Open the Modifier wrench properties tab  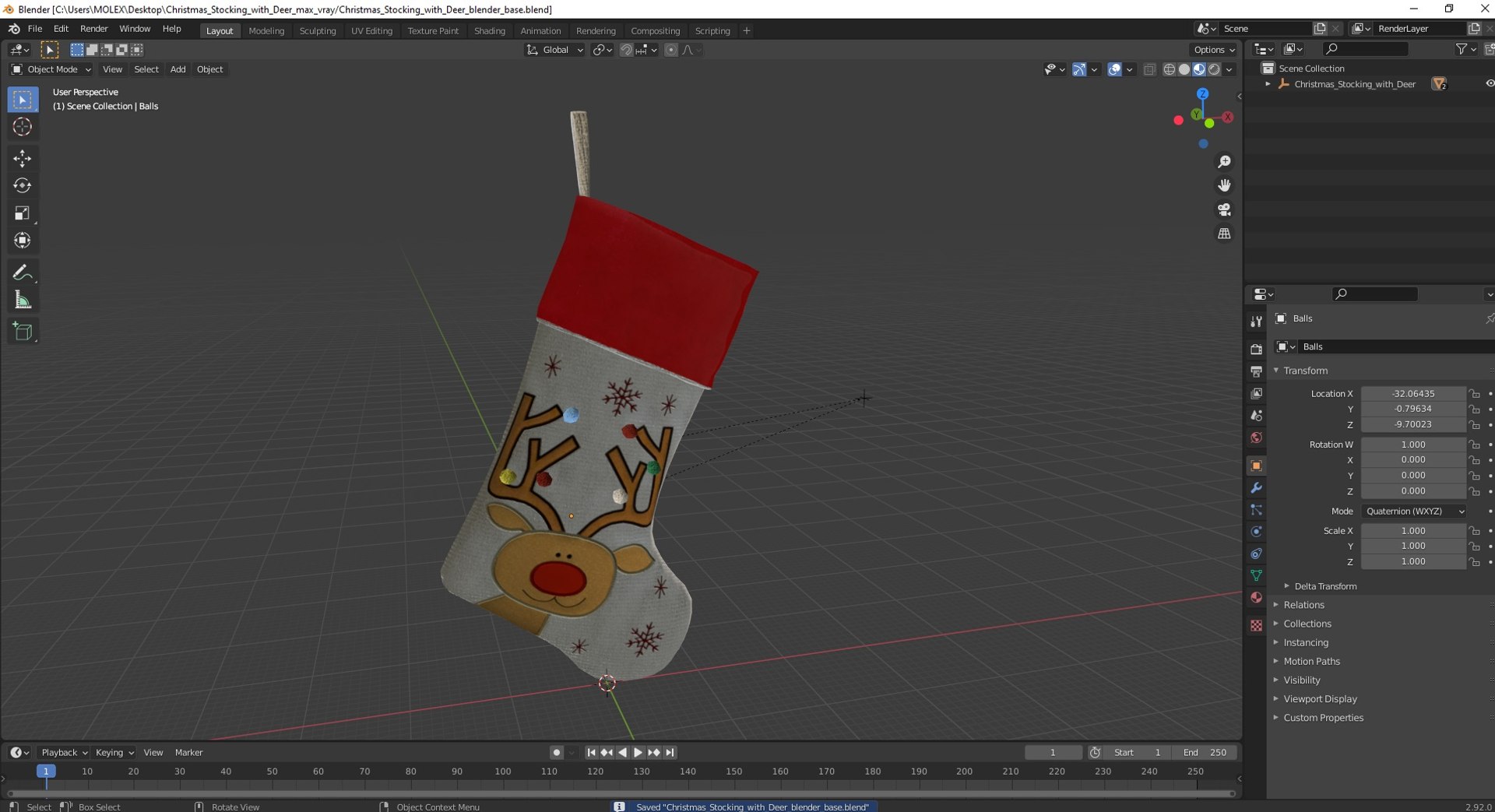pyautogui.click(x=1256, y=488)
